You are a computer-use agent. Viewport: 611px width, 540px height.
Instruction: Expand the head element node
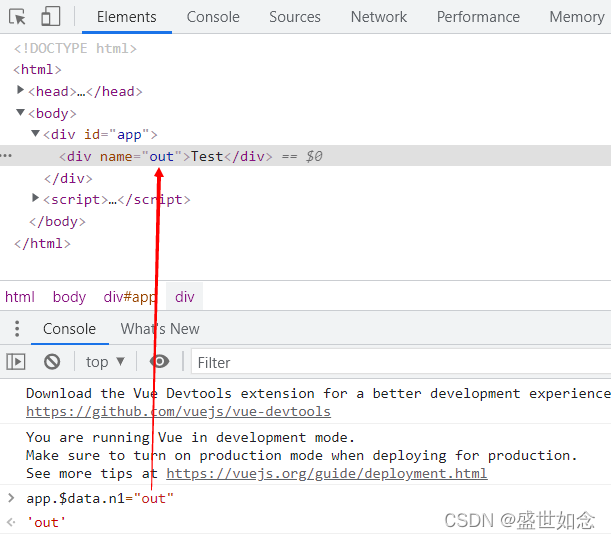click(x=20, y=90)
